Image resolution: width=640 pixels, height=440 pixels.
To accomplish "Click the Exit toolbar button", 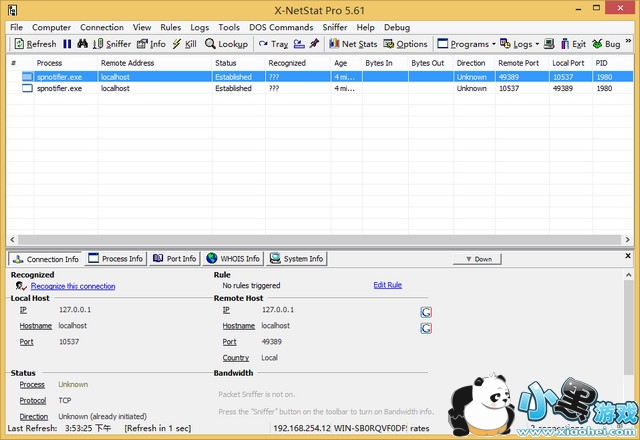I will pos(573,44).
